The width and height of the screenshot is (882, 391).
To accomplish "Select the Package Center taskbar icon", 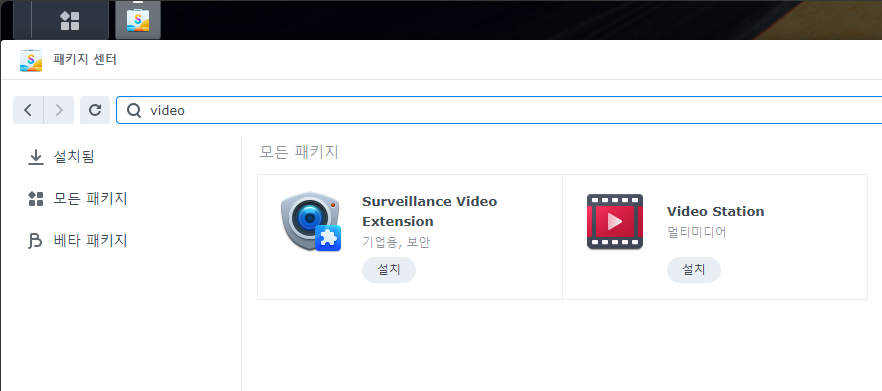I will click(138, 20).
